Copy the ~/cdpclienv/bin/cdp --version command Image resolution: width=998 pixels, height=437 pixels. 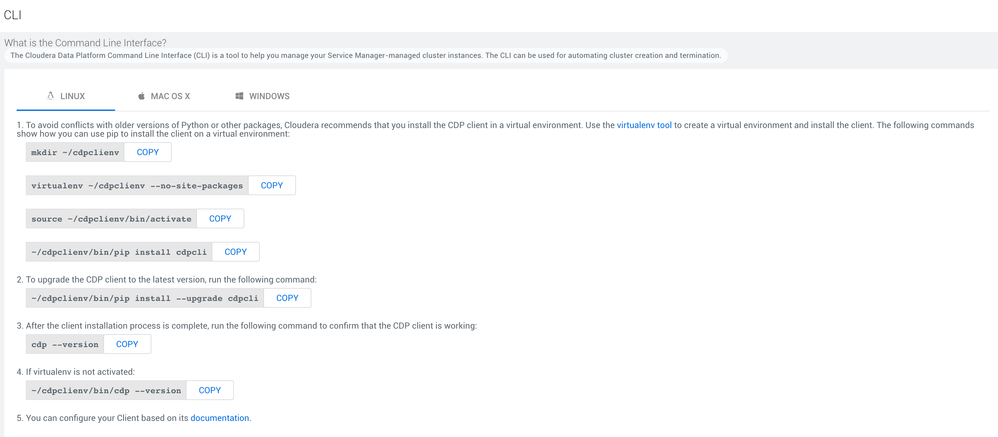(210, 390)
